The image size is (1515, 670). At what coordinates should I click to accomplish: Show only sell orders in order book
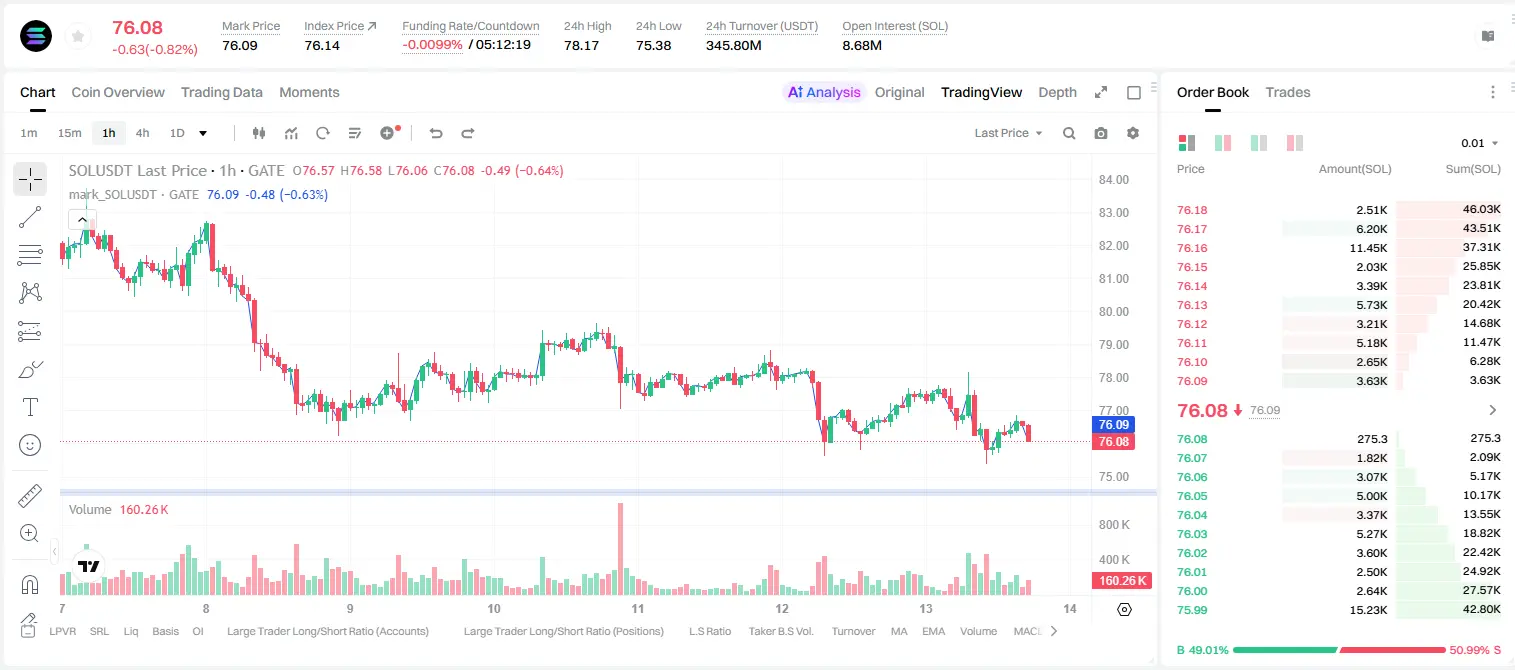1295,143
